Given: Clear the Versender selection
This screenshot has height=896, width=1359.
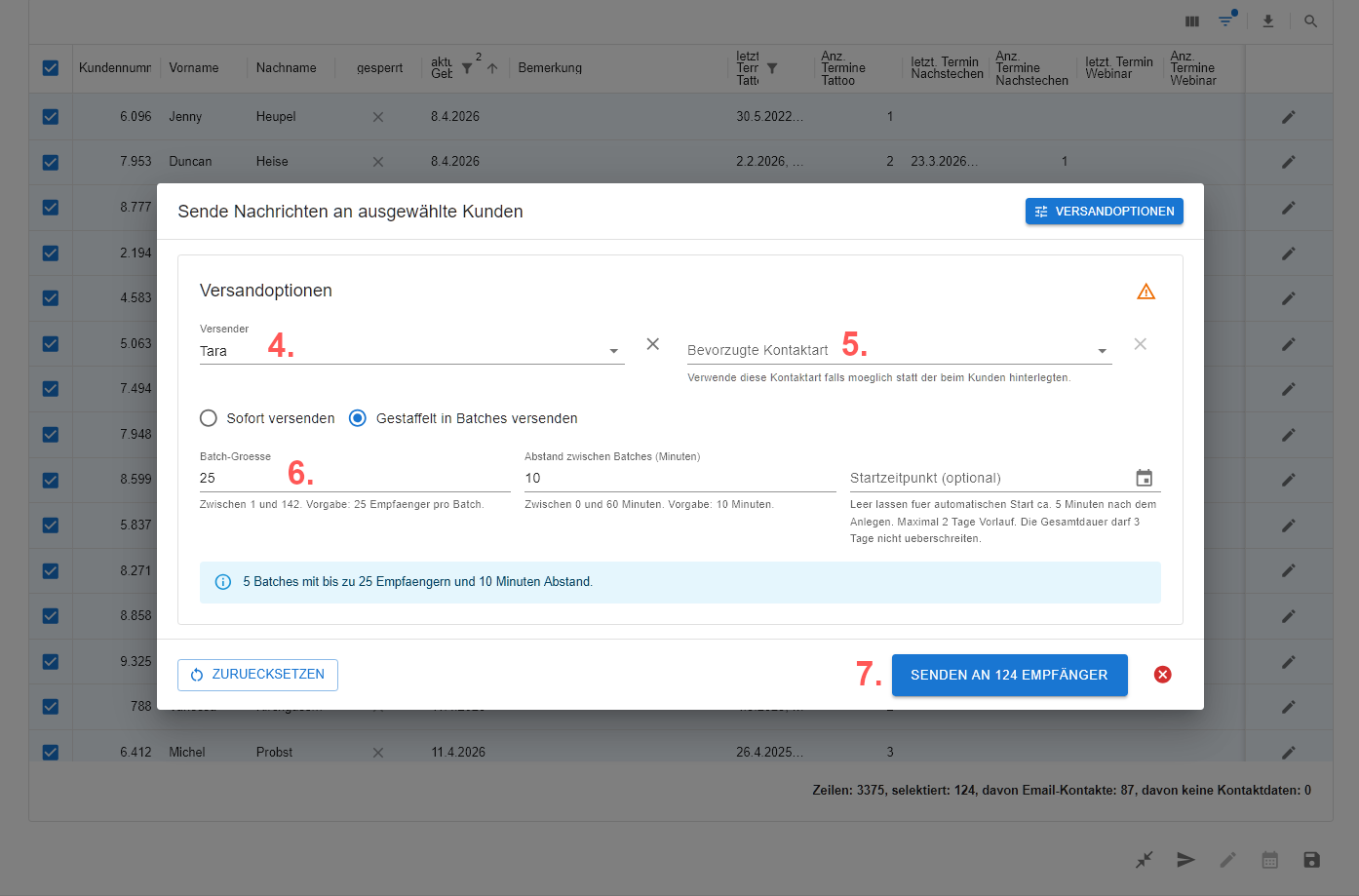Looking at the screenshot, I should point(653,344).
